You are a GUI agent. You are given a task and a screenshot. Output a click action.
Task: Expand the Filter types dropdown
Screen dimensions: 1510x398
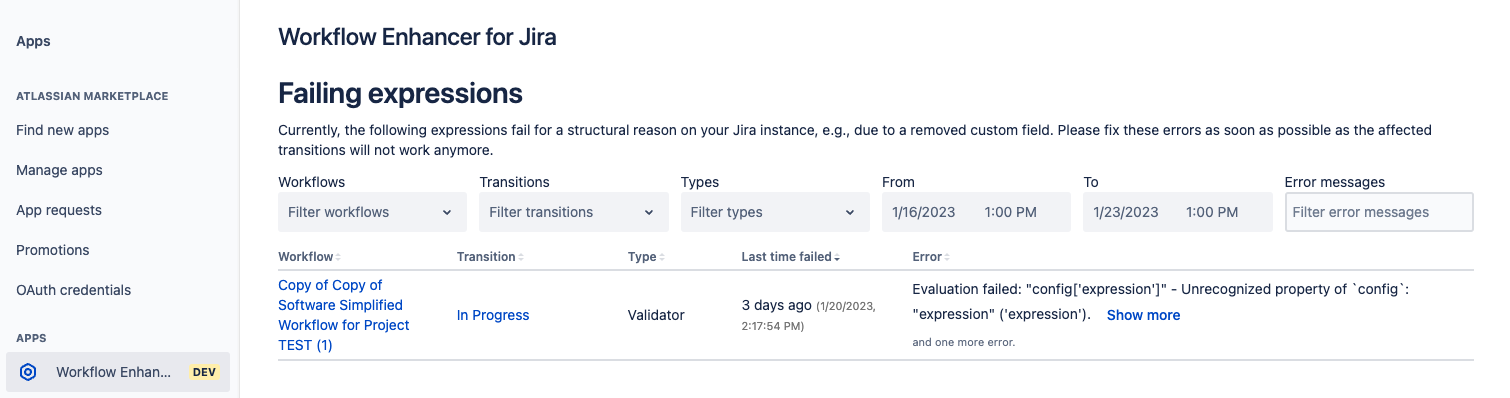(775, 212)
